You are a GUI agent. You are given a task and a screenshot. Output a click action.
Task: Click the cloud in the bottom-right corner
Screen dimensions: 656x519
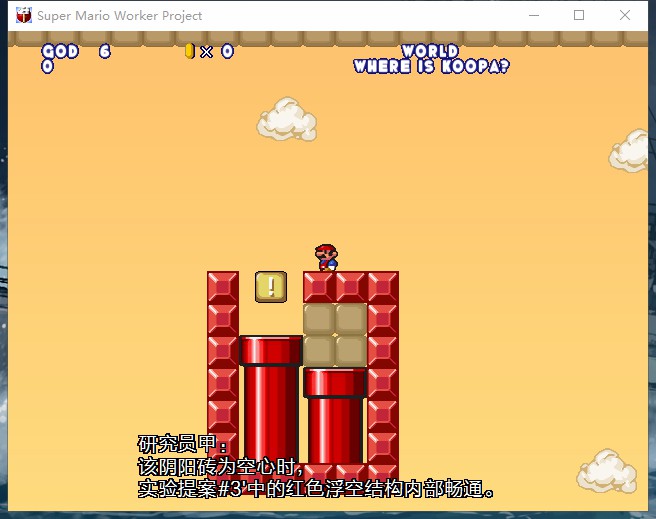607,471
